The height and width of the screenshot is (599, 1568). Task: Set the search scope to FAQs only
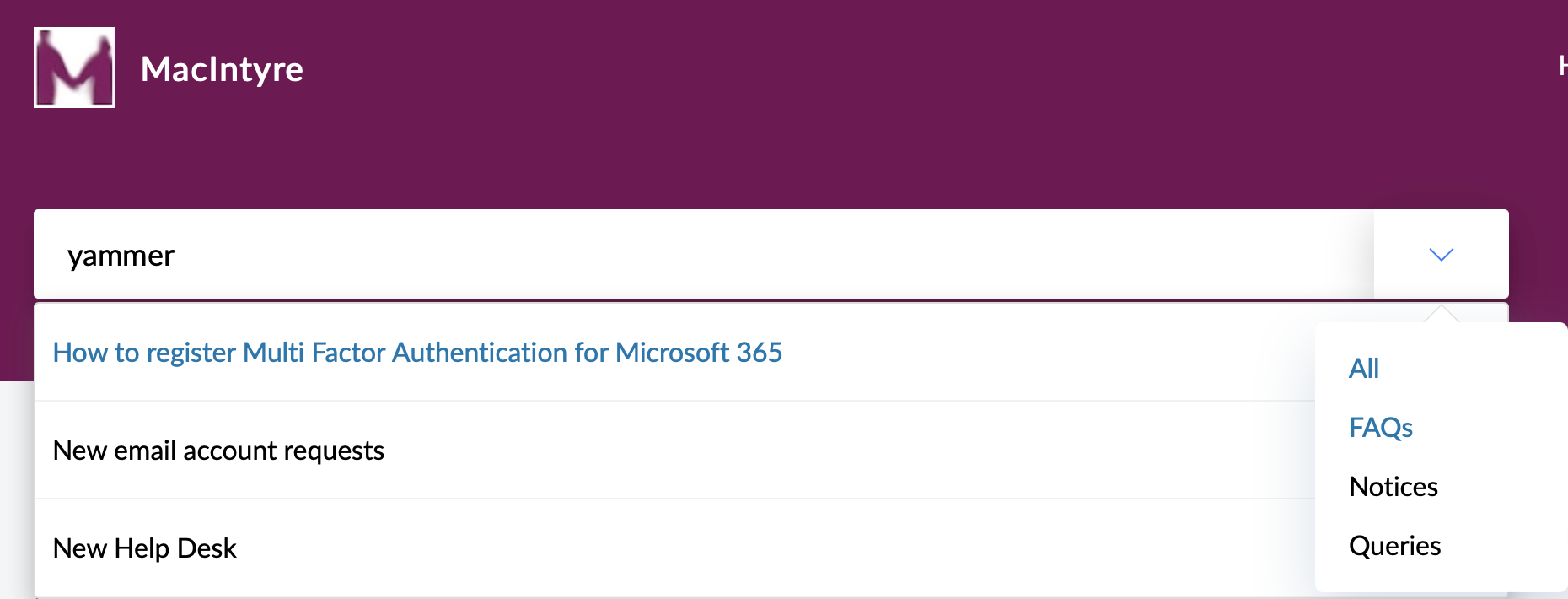click(x=1380, y=428)
